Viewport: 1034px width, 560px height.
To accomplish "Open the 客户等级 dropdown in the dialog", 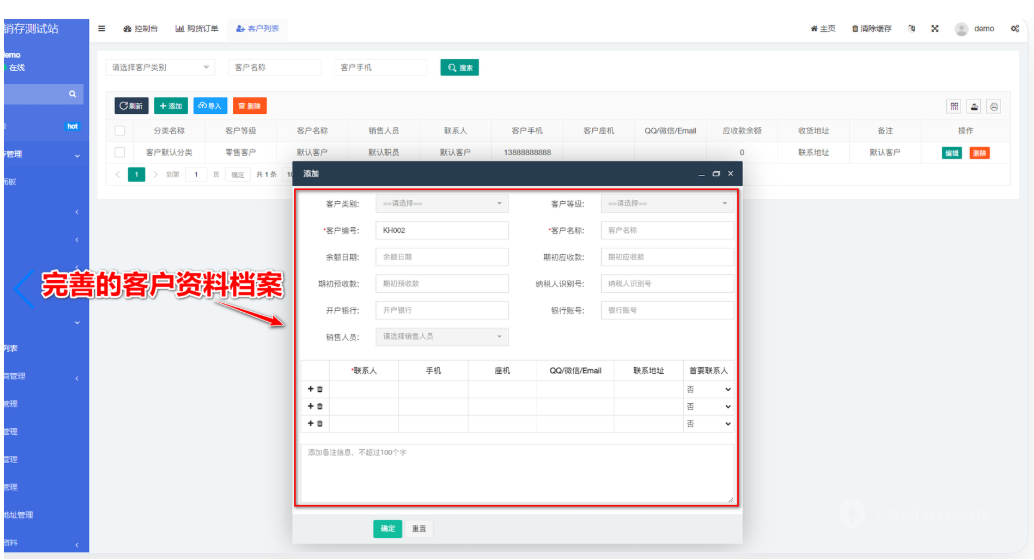I will click(667, 204).
